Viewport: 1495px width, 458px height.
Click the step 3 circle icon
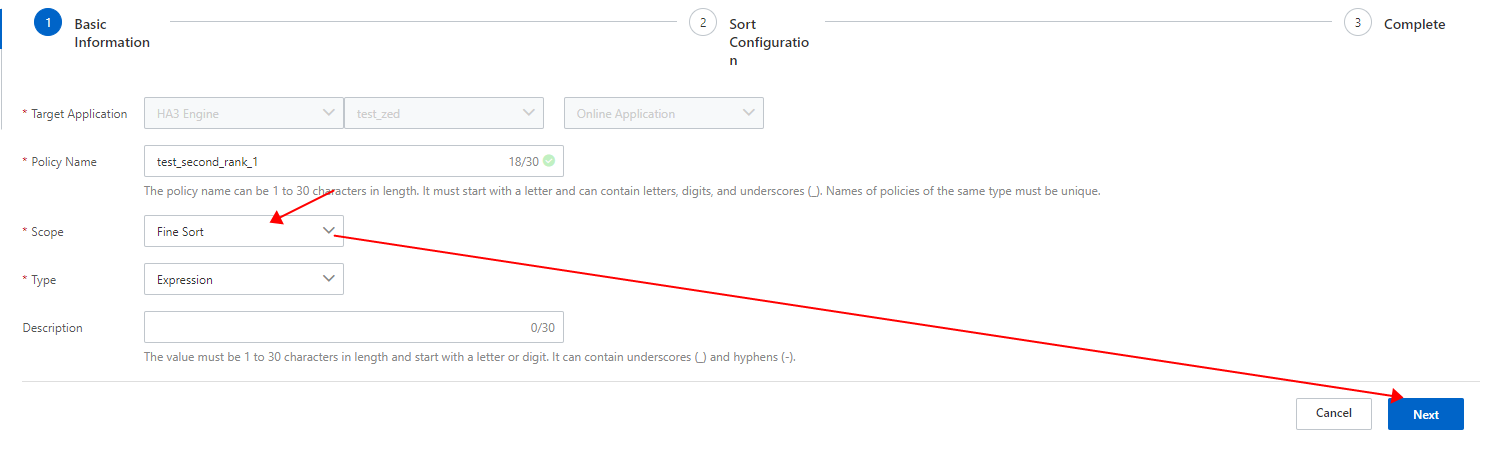[1358, 22]
